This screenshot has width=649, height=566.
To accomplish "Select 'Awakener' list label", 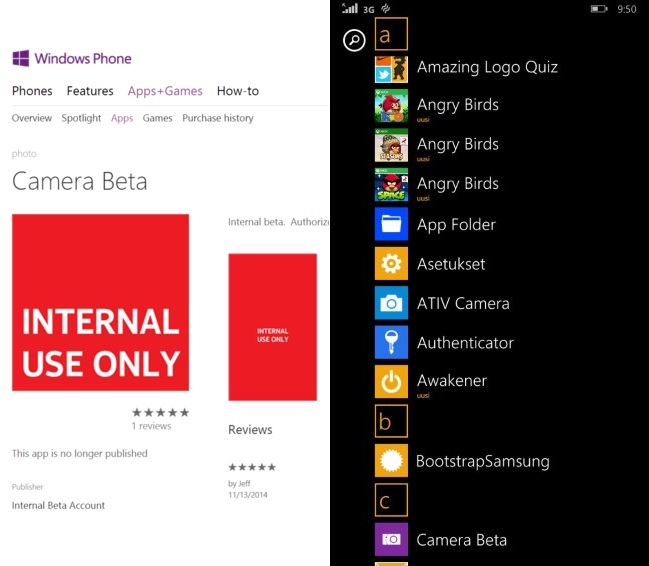I will point(452,381).
